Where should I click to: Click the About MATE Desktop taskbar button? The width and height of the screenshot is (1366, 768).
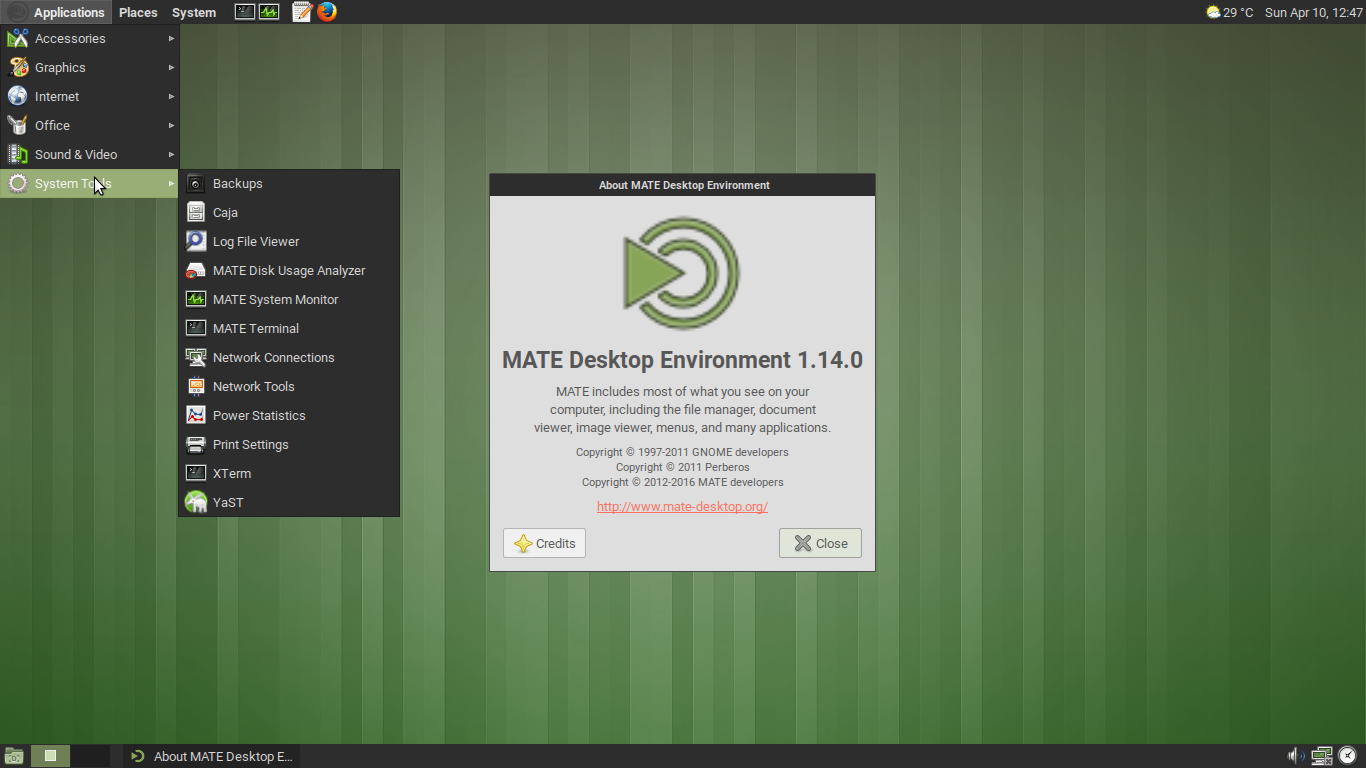click(x=212, y=756)
